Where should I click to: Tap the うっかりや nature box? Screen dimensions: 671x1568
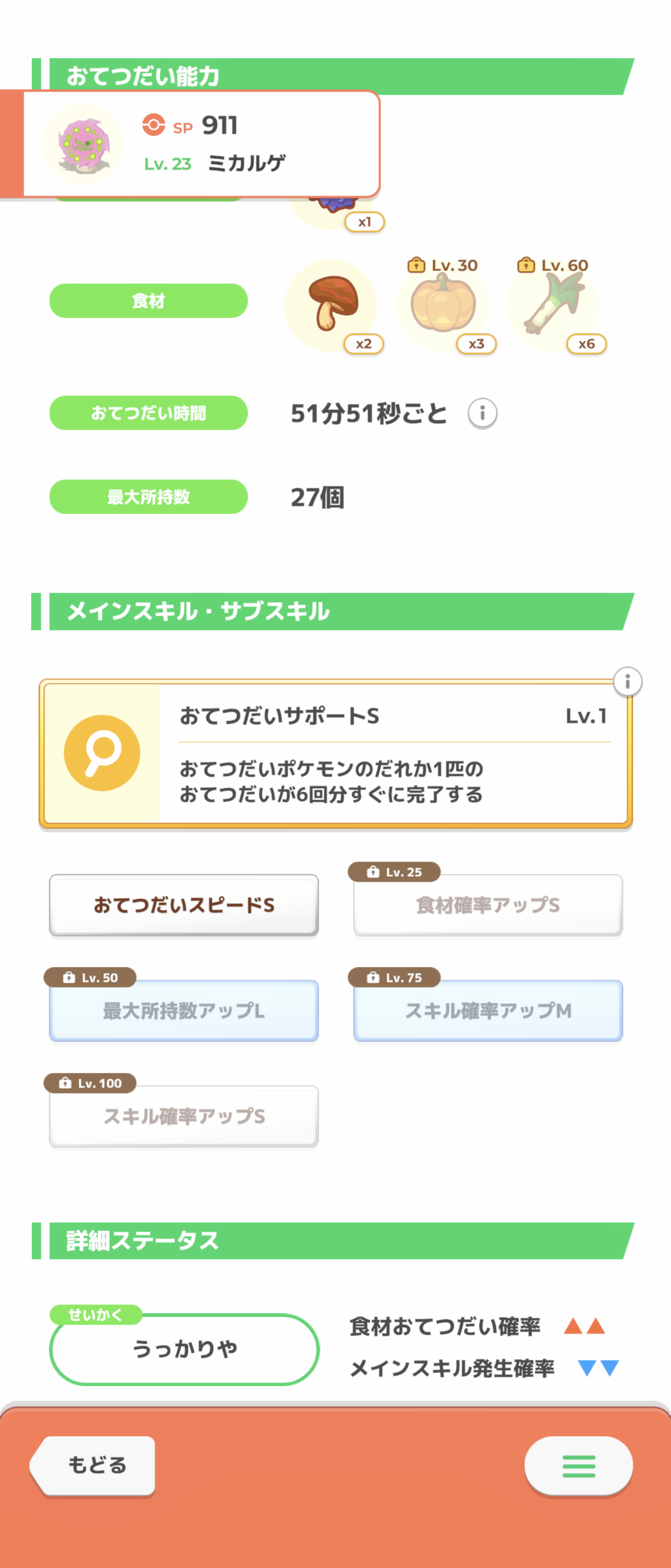coord(184,1349)
